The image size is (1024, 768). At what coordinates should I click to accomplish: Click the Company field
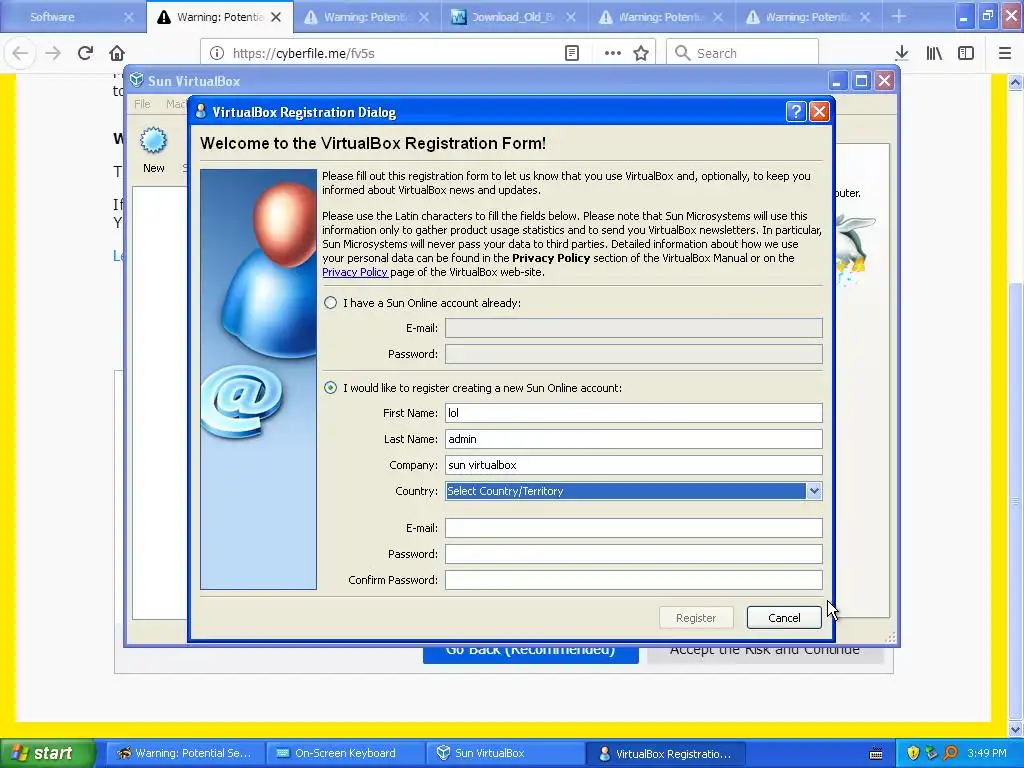[633, 465]
